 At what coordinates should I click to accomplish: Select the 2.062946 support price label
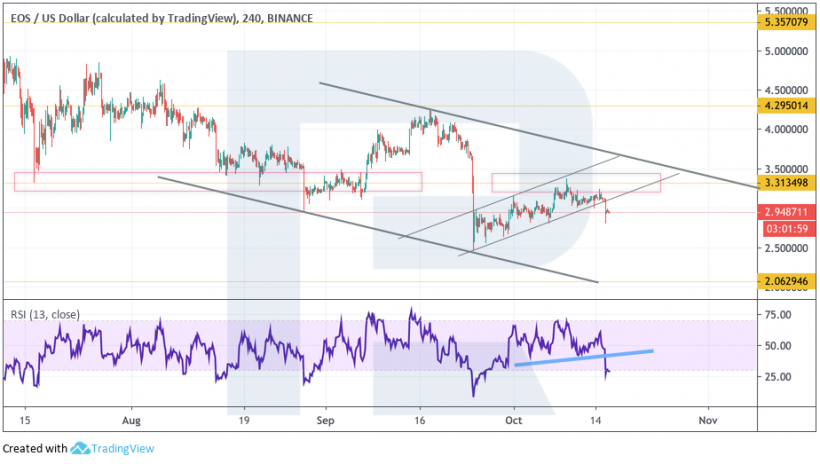click(x=786, y=282)
